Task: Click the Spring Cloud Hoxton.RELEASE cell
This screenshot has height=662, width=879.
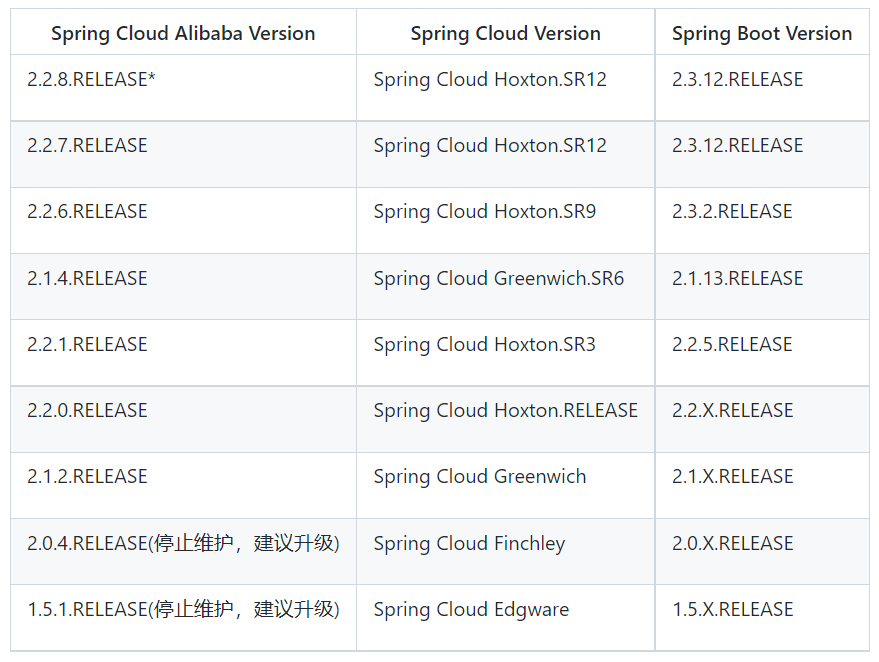Action: click(506, 419)
